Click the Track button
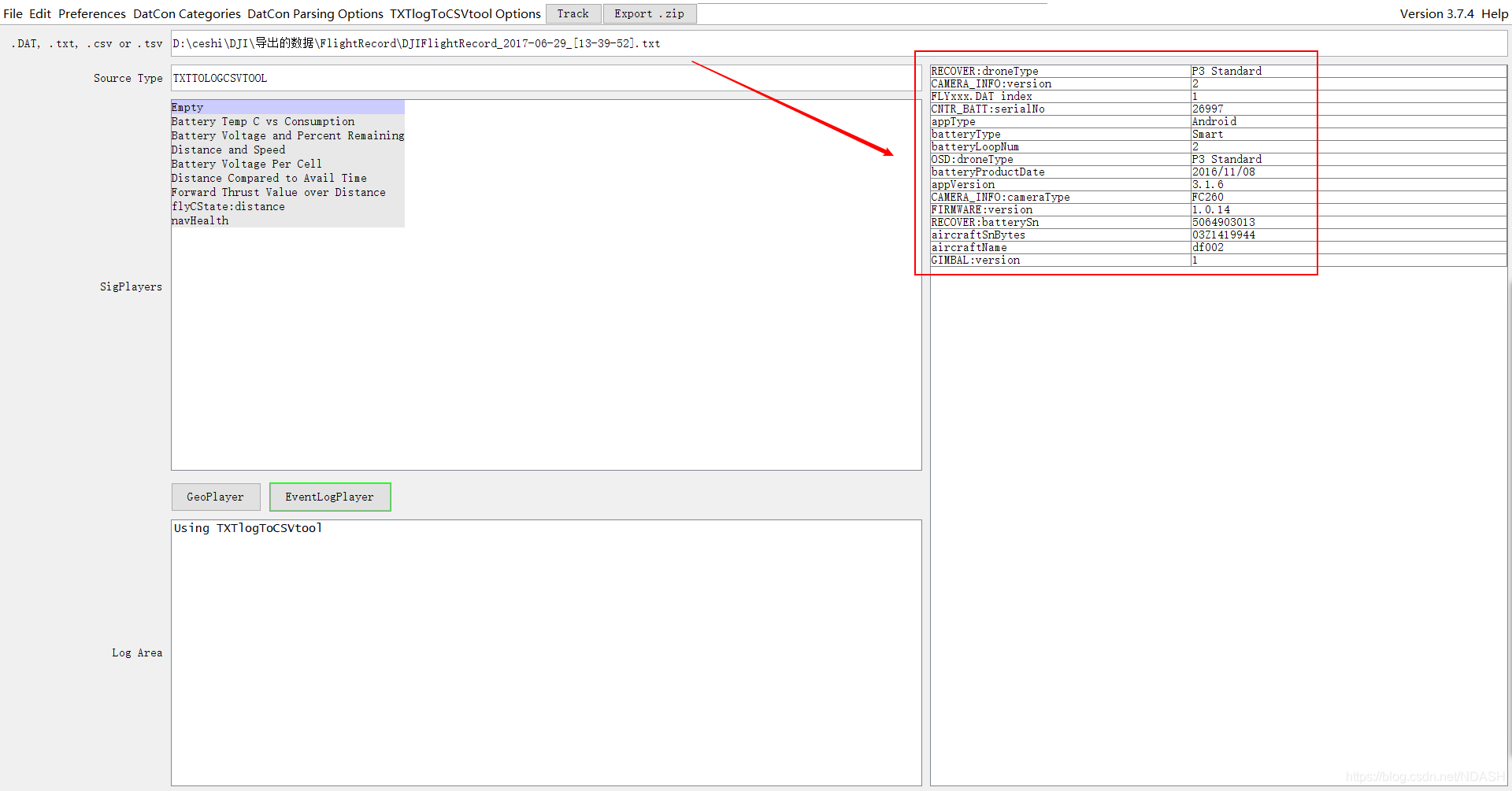 [573, 13]
